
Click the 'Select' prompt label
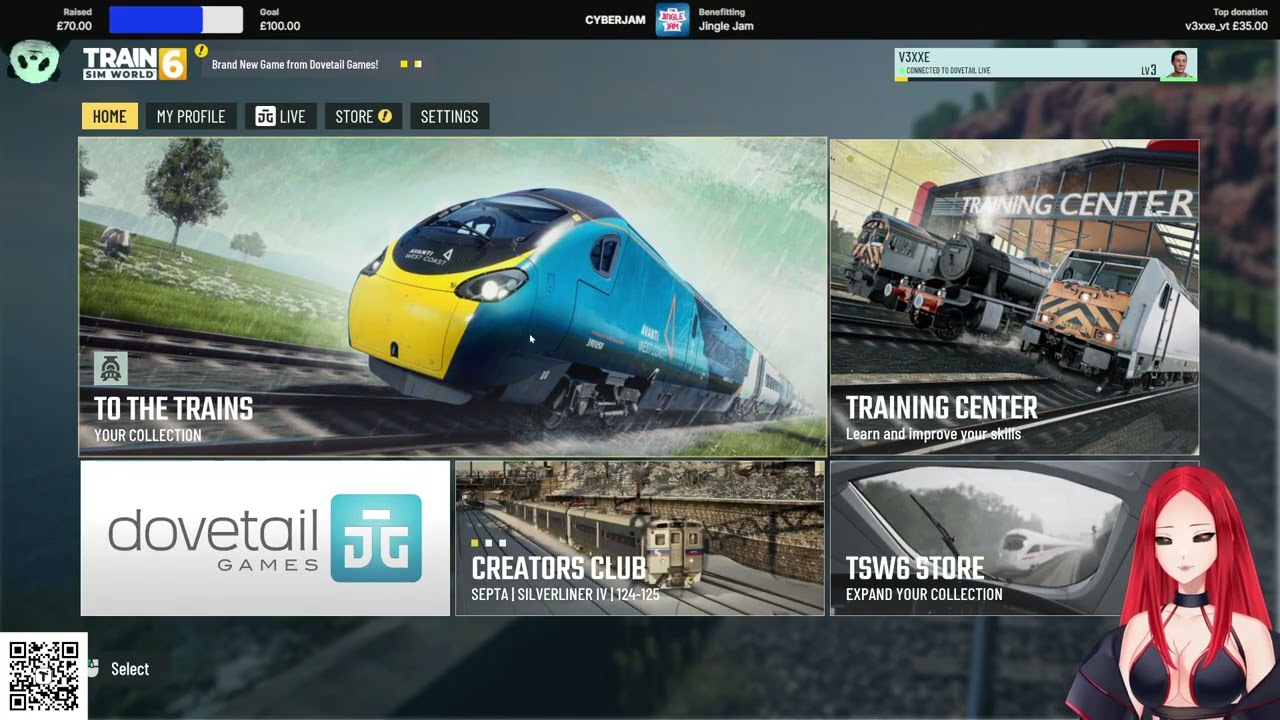pyautogui.click(x=130, y=669)
